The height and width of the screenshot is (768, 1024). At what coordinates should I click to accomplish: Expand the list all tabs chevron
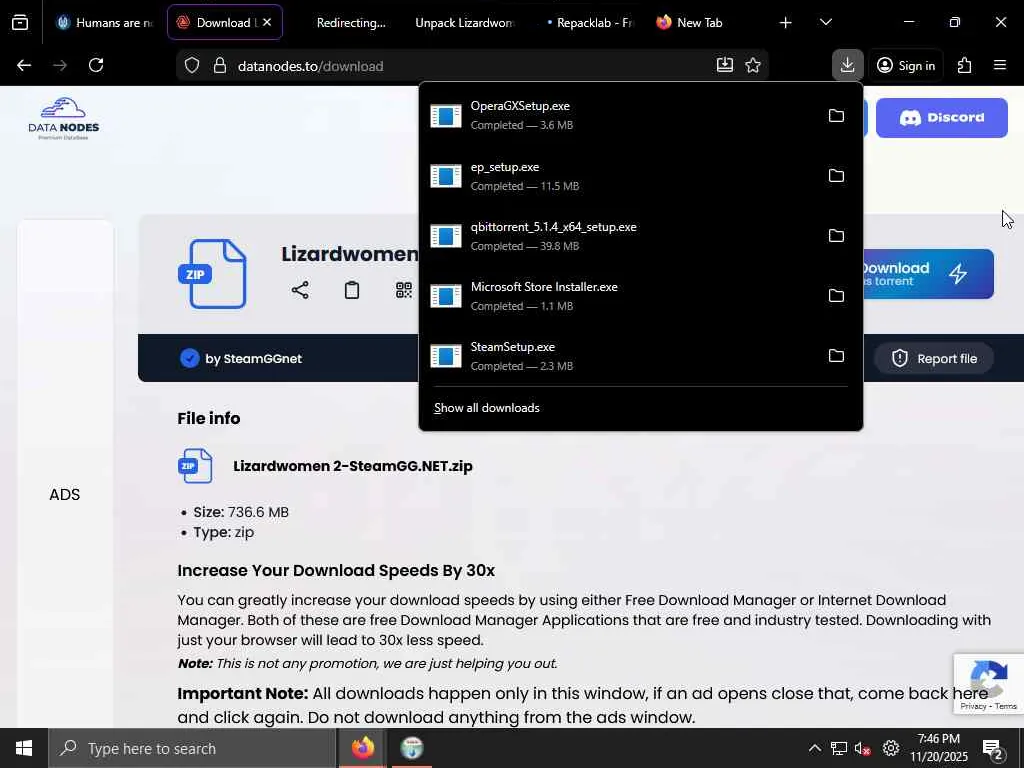point(825,22)
